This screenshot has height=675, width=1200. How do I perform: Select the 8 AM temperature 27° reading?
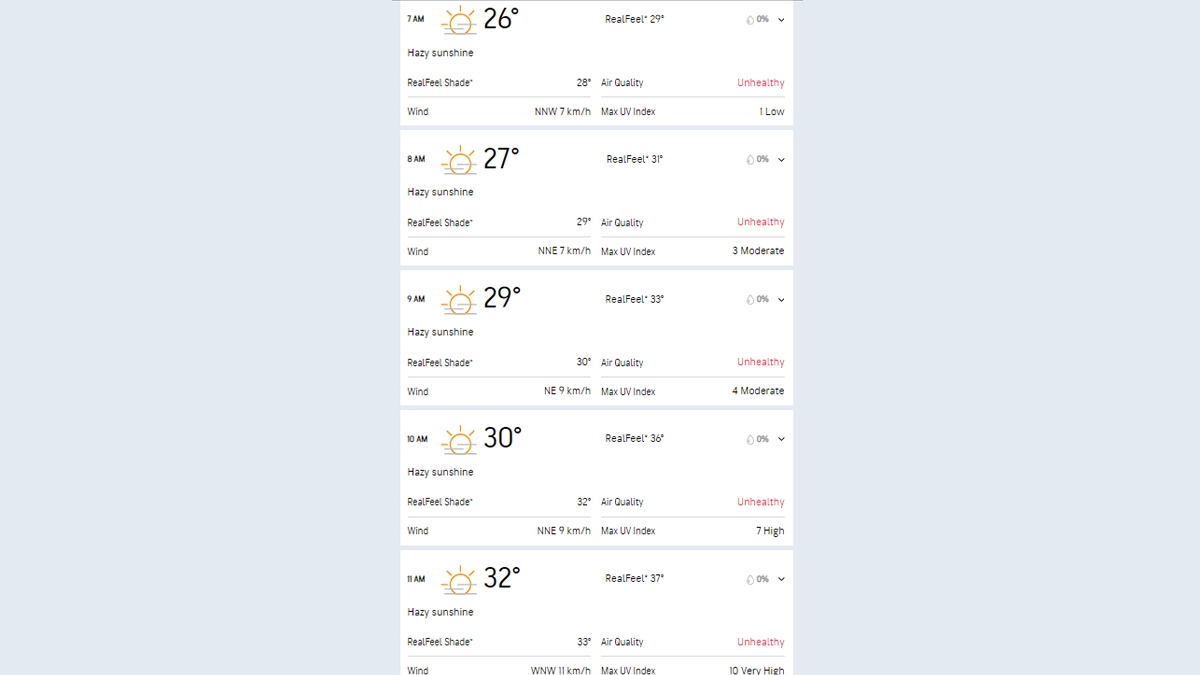coord(501,159)
